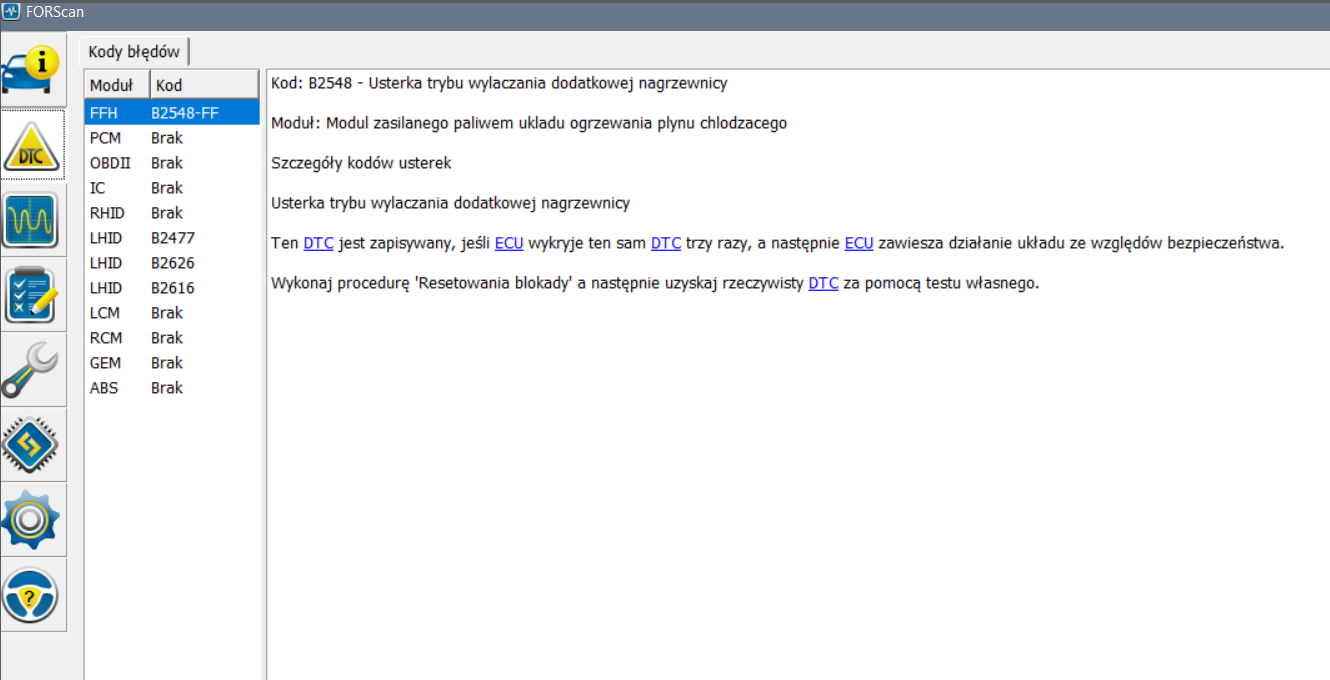This screenshot has height=680, width=1330.
Task: Open the module configuration chip icon
Action: [x=33, y=445]
